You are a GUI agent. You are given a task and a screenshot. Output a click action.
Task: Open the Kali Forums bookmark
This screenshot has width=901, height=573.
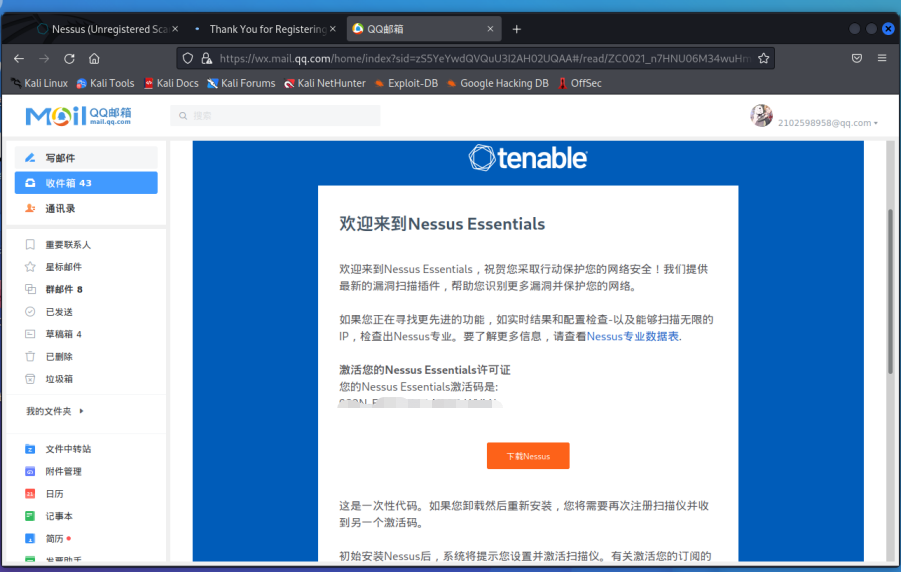tap(241, 83)
